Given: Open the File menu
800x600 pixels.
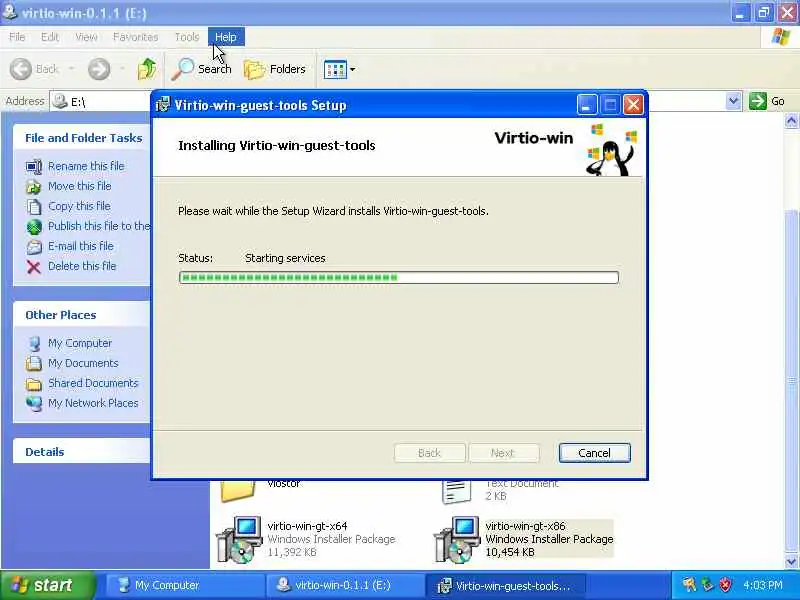Looking at the screenshot, I should tap(17, 37).
